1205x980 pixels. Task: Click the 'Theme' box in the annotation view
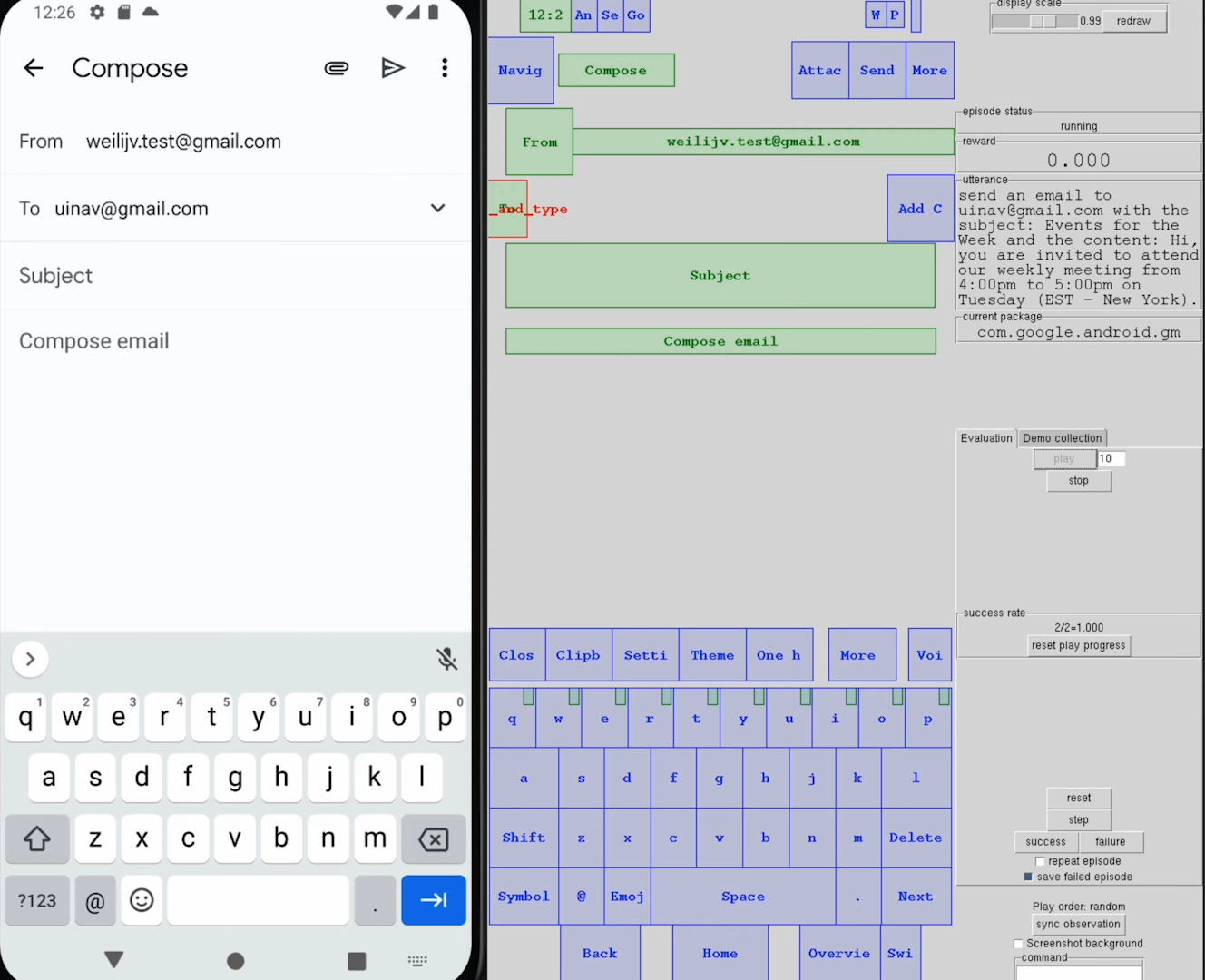pyautogui.click(x=712, y=654)
